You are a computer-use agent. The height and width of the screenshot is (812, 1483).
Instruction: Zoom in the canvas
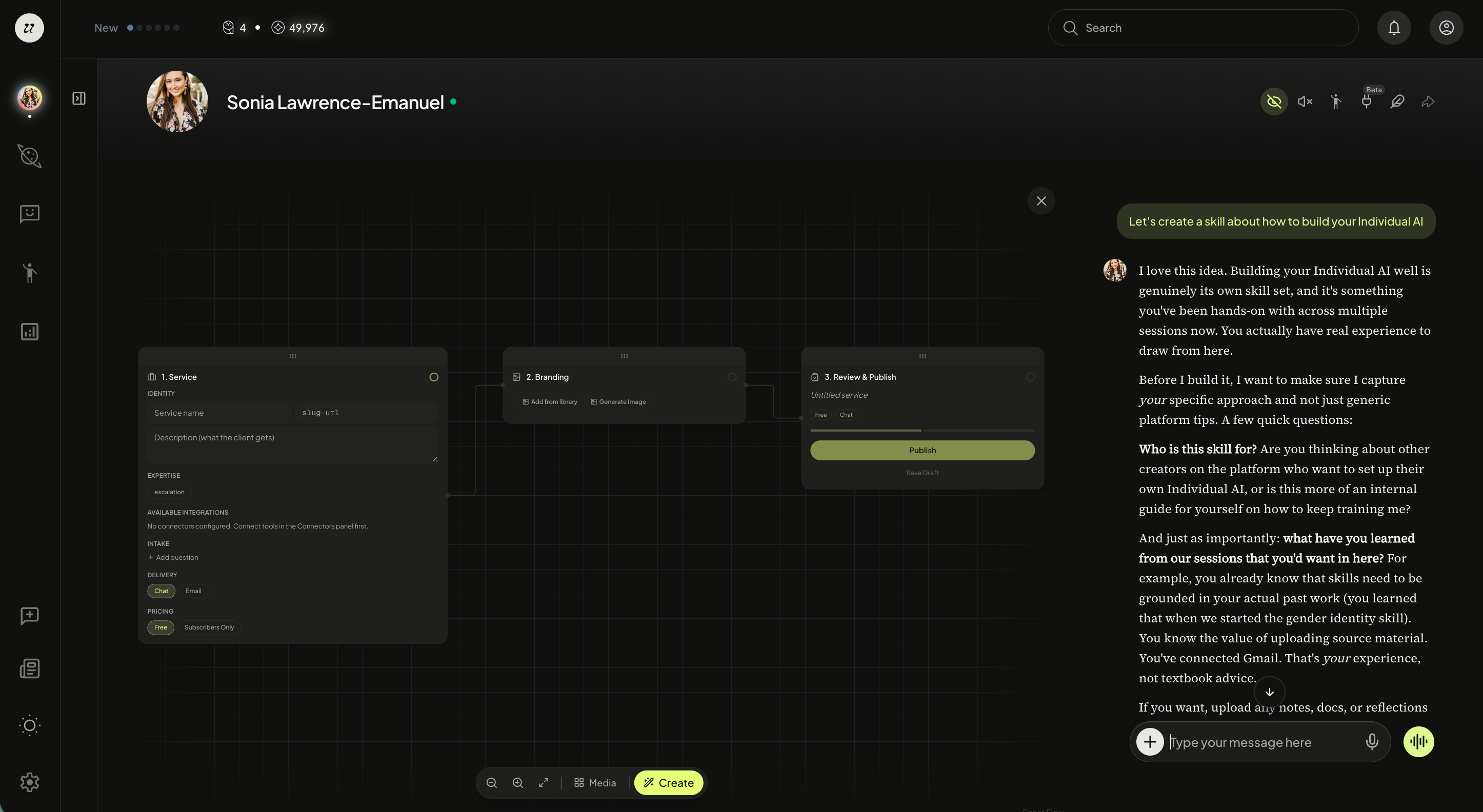click(517, 783)
